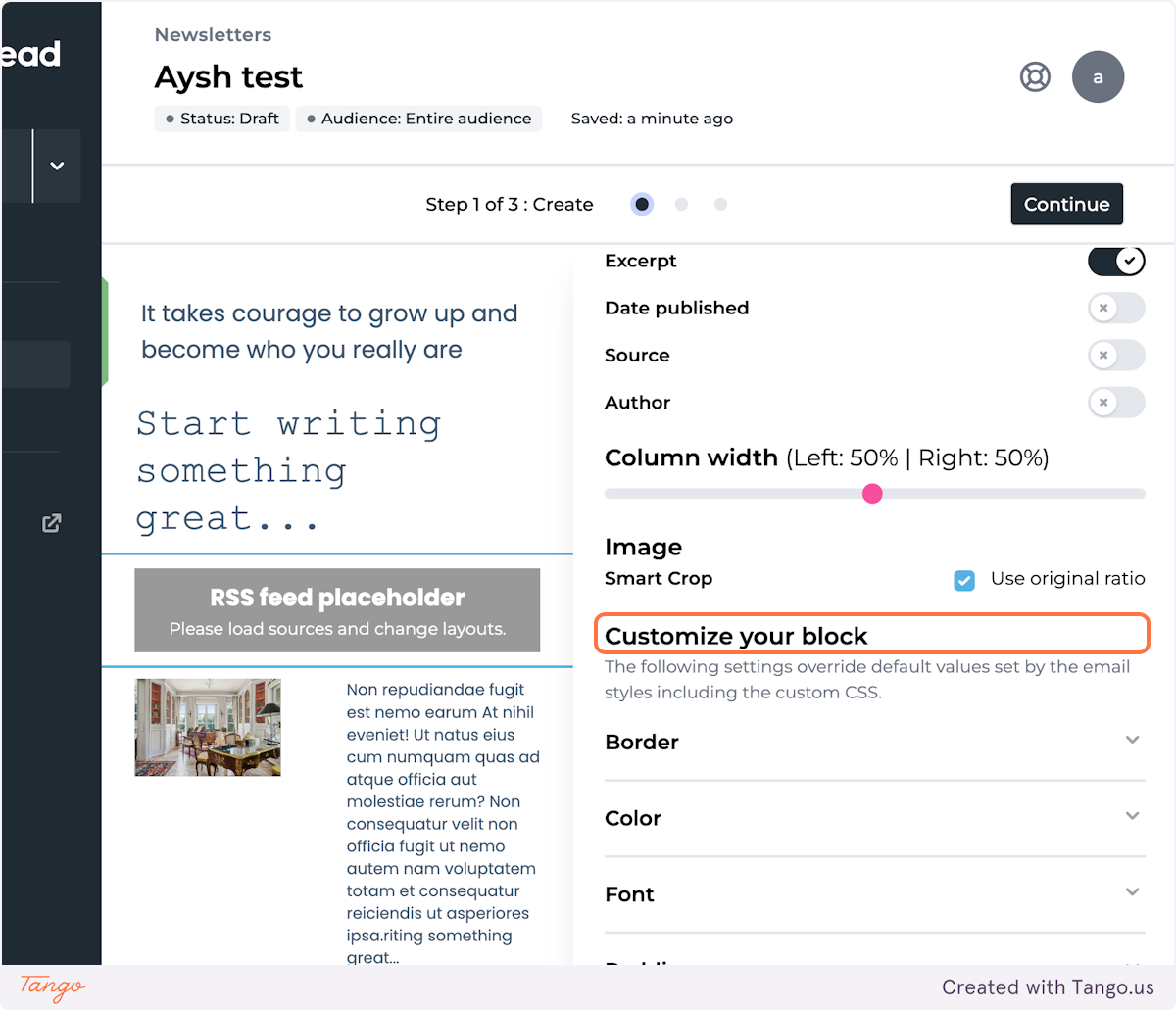Open the help lifebuoy icon

pos(1035,76)
